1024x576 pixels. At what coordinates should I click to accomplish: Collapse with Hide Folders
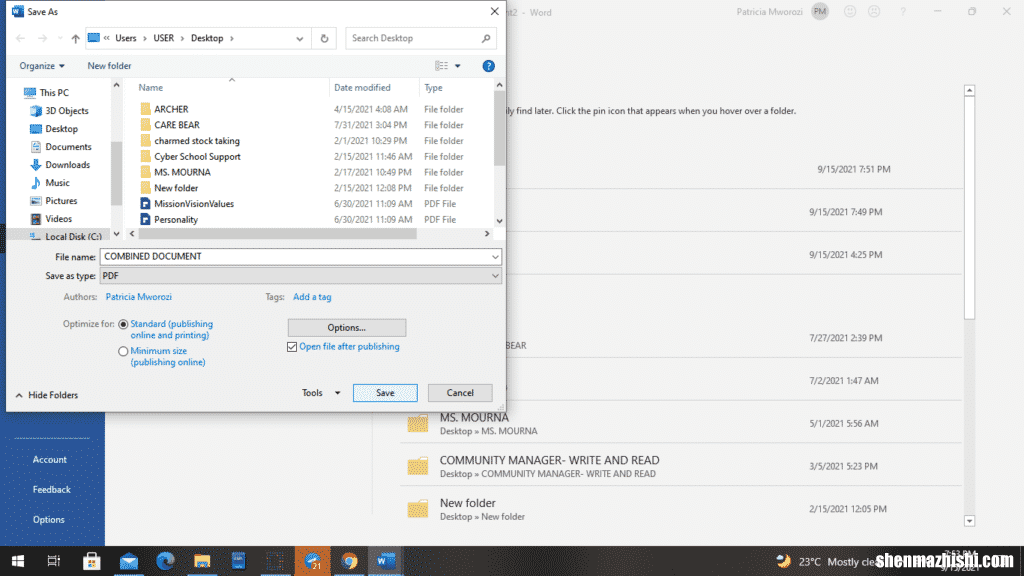(46, 395)
